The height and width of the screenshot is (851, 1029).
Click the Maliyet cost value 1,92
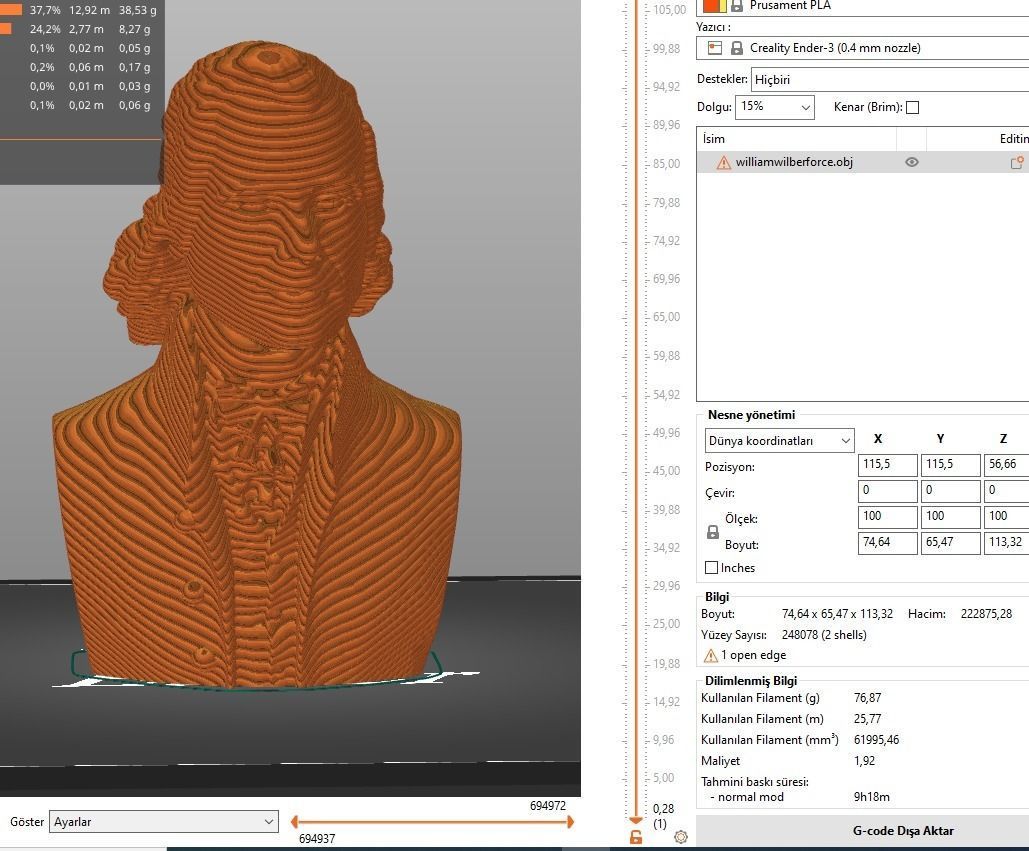point(864,761)
